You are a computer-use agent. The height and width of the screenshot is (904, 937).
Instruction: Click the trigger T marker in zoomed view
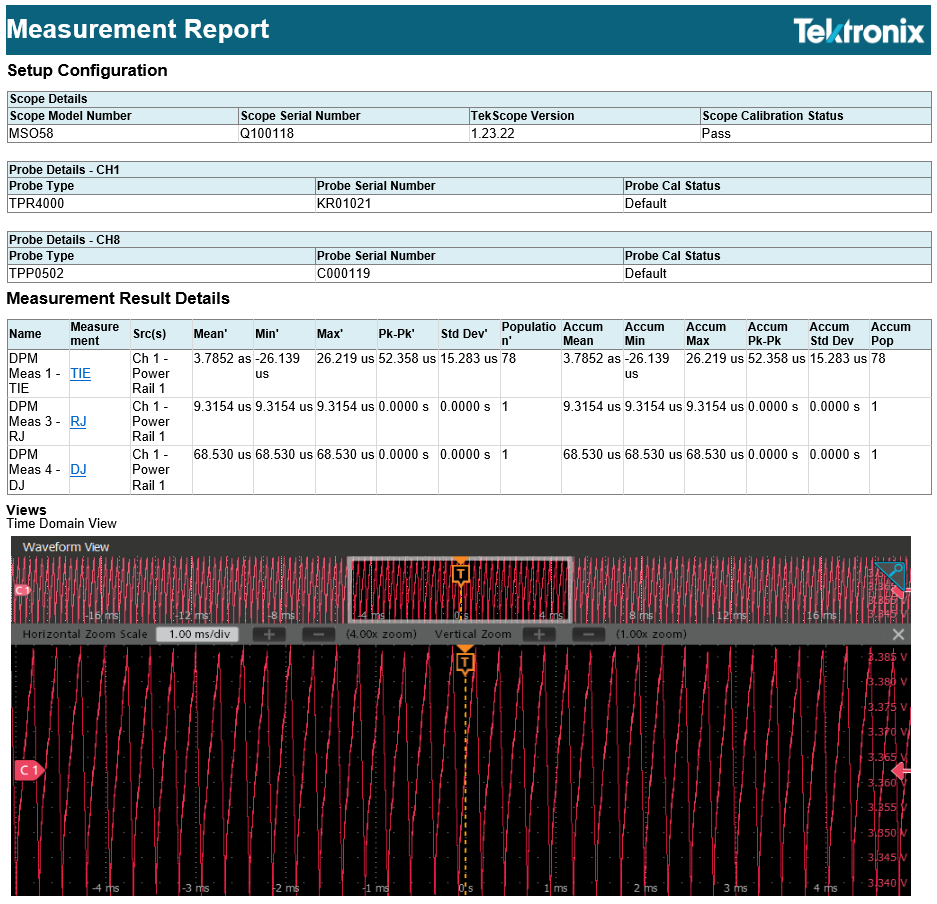[465, 661]
